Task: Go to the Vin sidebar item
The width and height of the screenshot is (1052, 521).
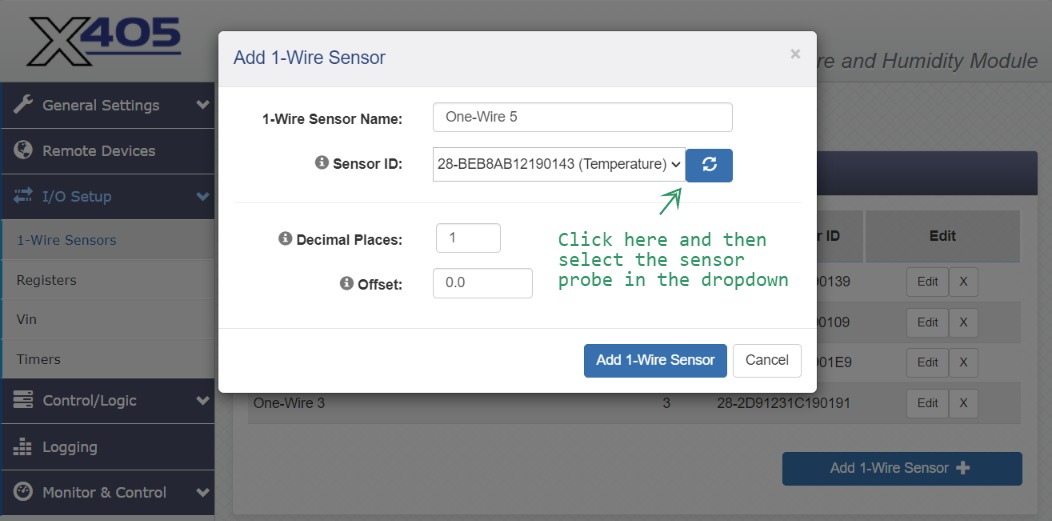Action: [26, 320]
